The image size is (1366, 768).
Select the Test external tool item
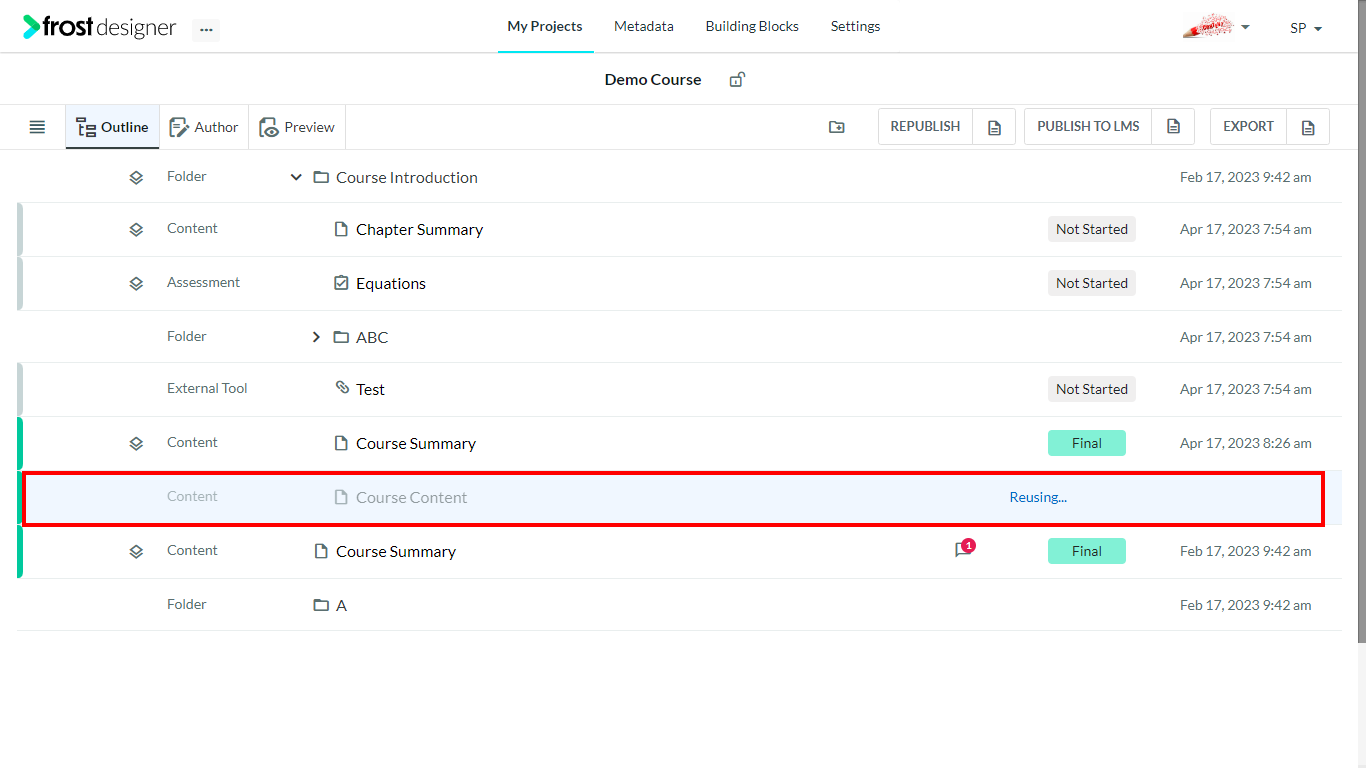370,389
